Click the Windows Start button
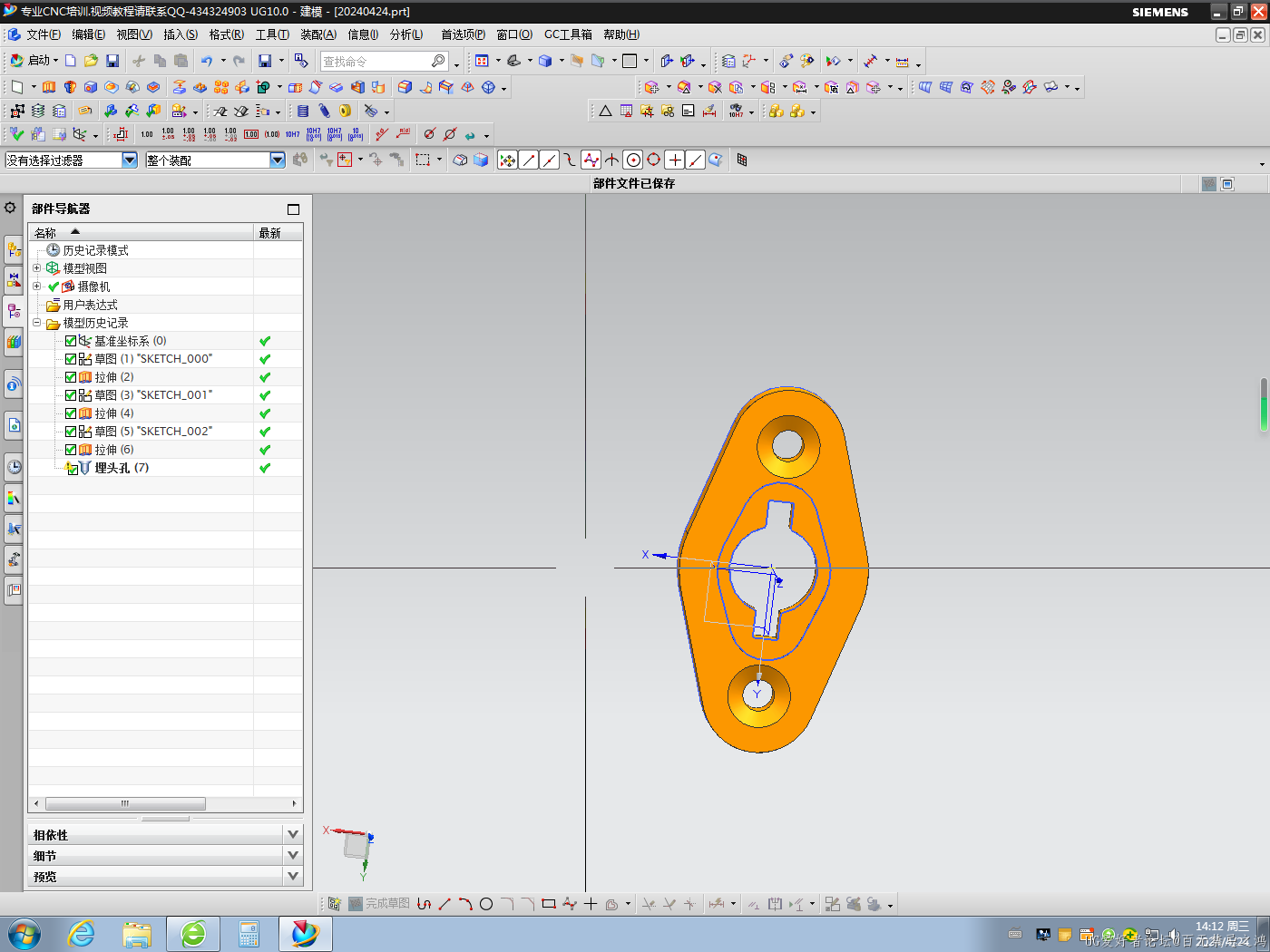The height and width of the screenshot is (952, 1270). [24, 934]
